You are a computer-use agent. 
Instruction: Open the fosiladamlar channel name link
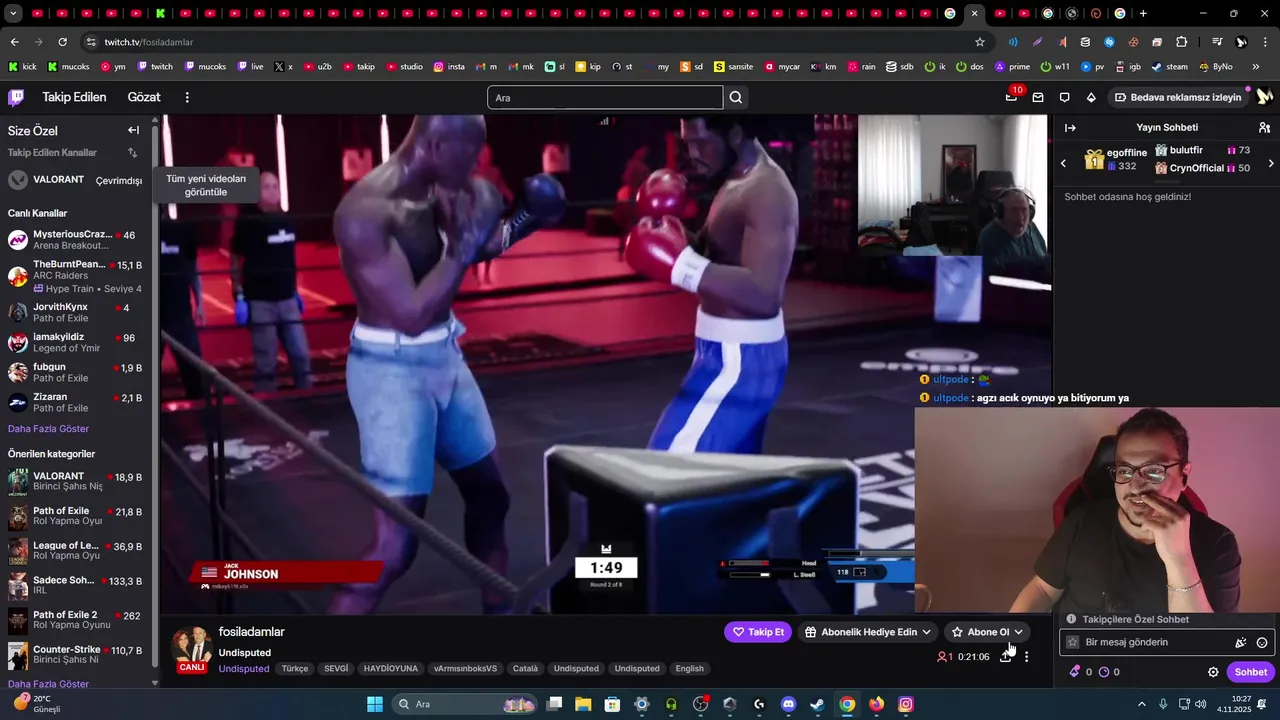click(252, 632)
